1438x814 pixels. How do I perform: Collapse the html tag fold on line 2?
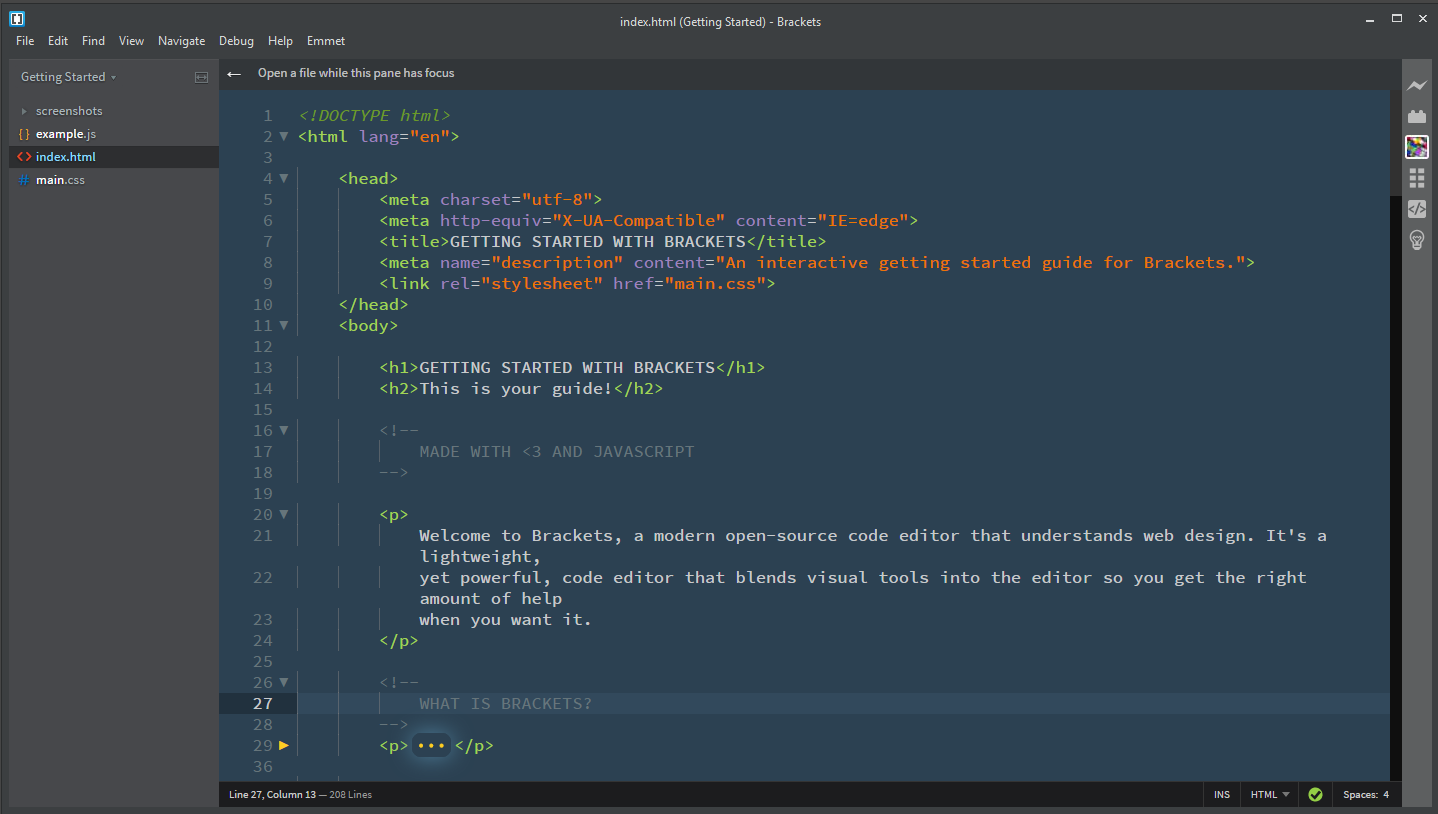pyautogui.click(x=284, y=137)
